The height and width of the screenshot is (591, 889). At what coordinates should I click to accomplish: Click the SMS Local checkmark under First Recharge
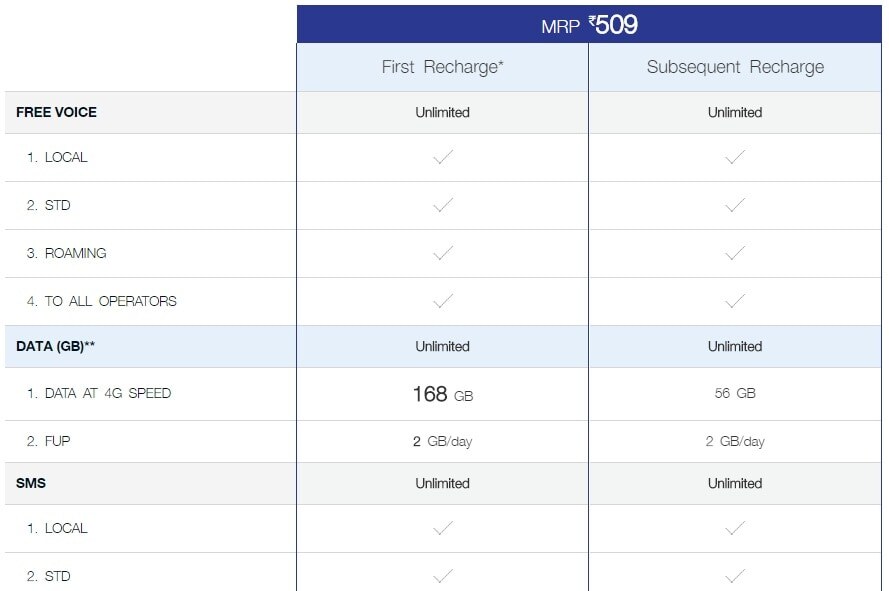pyautogui.click(x=443, y=528)
